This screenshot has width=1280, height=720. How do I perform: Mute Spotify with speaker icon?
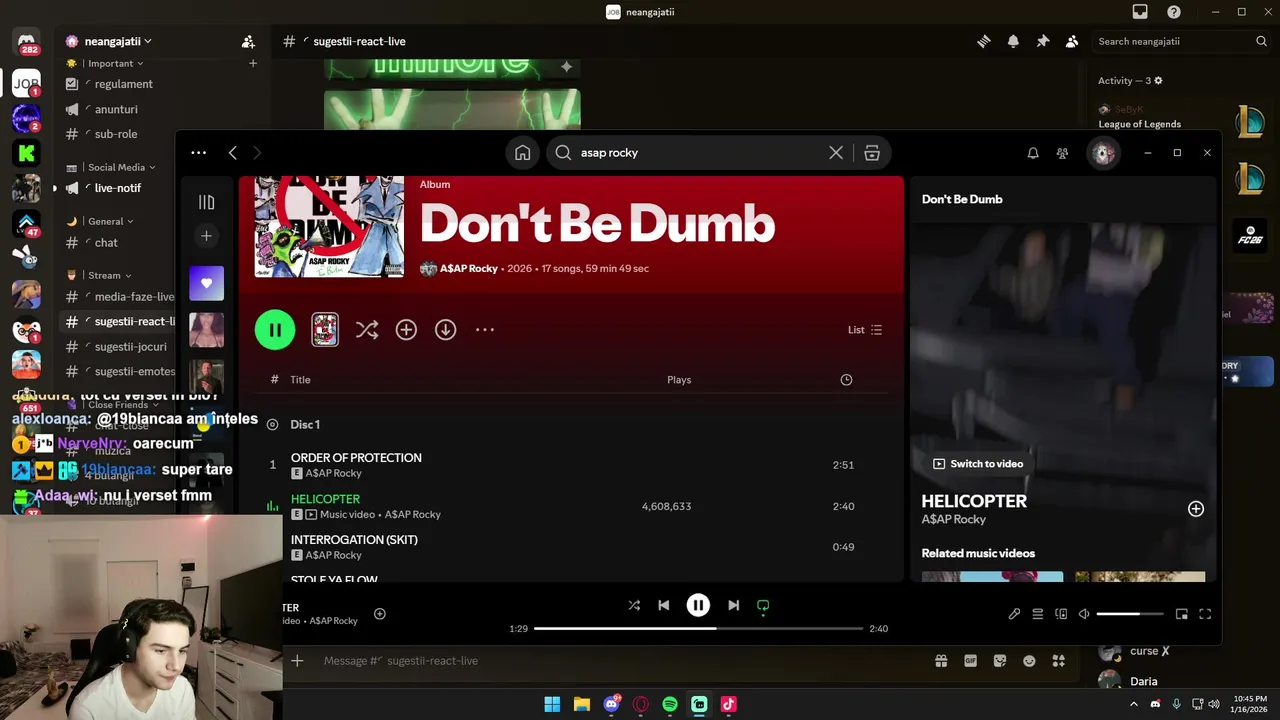click(x=1084, y=614)
